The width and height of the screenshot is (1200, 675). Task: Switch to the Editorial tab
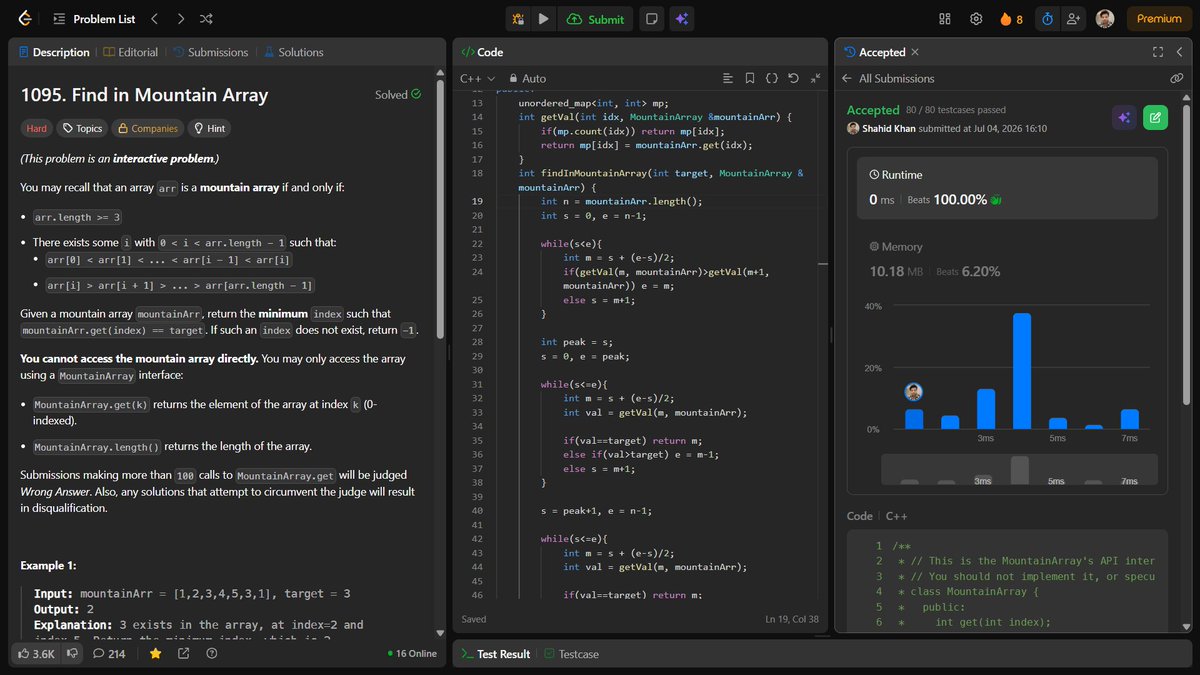point(130,52)
